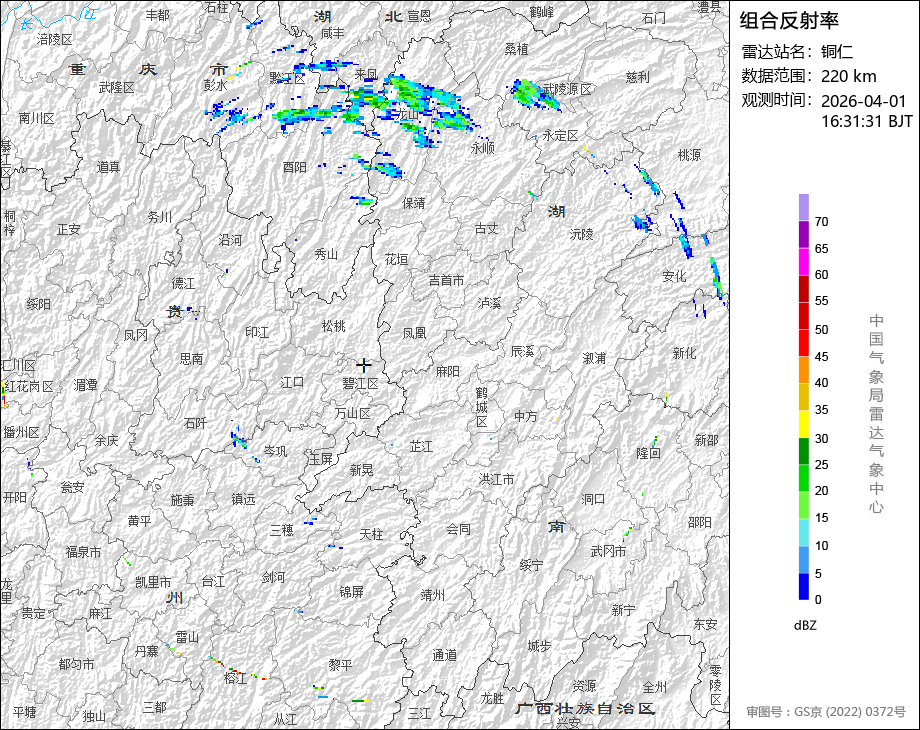Select the 岑巩 label

point(275,451)
